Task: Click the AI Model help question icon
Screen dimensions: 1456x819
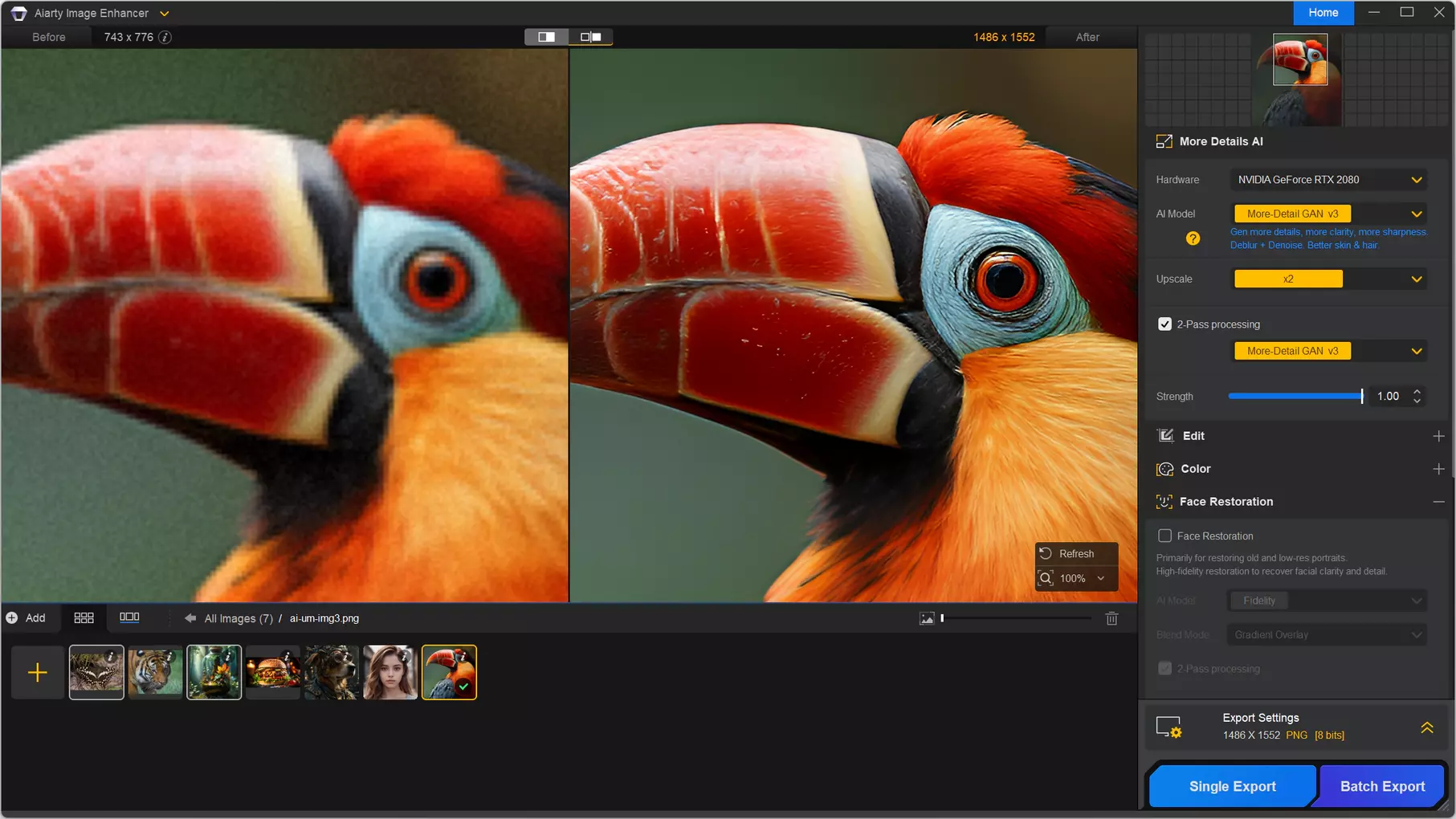Action: [x=1193, y=238]
